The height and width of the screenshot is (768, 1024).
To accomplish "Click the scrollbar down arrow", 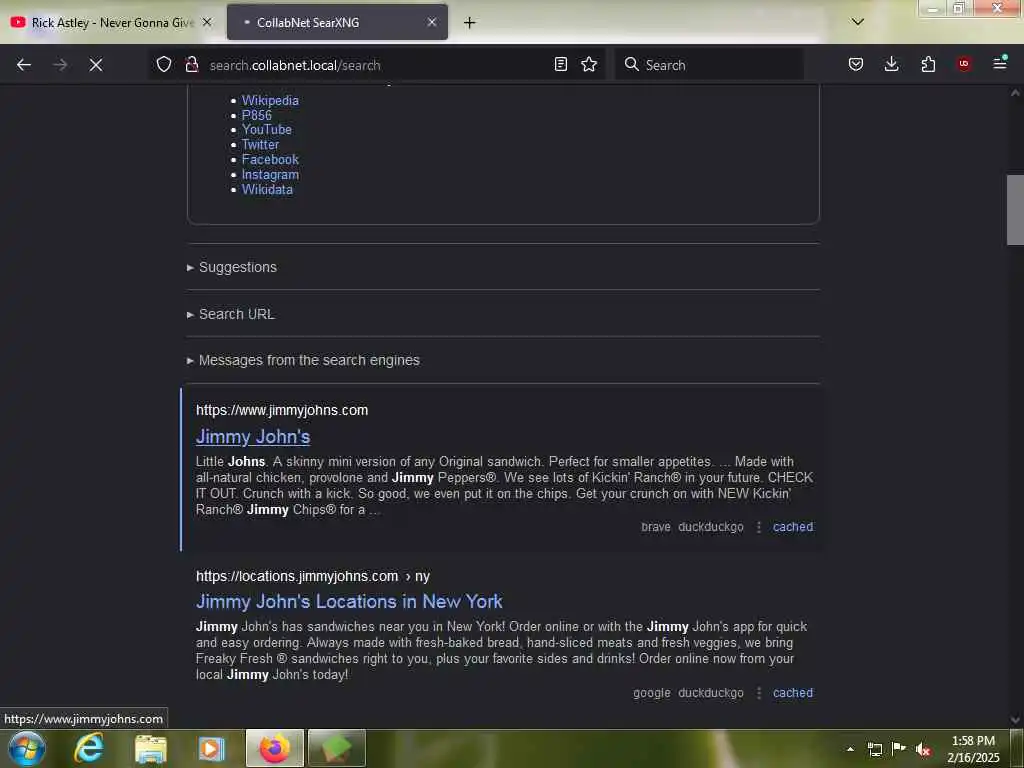I will point(1015,720).
